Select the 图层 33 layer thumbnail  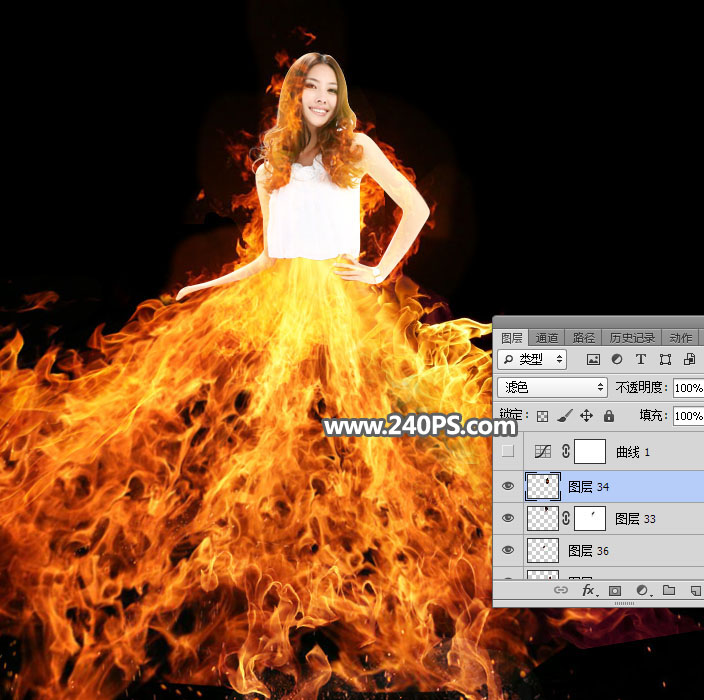[543, 518]
